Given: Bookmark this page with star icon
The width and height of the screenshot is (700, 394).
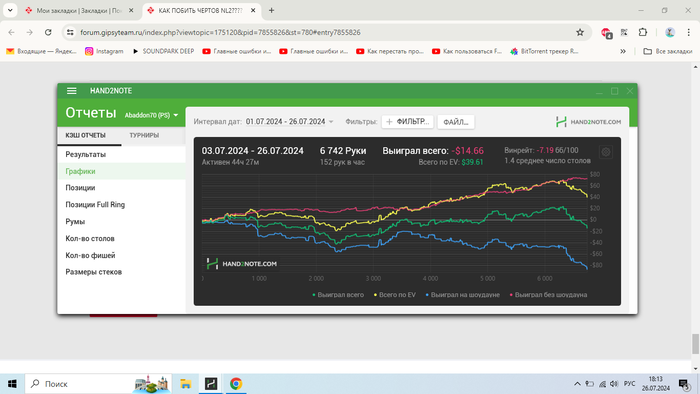Looking at the screenshot, I should click(580, 32).
